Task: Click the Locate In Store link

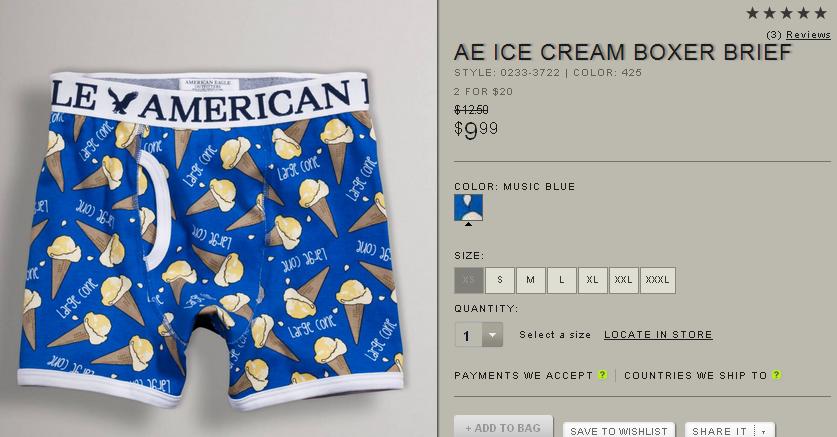Action: pyautogui.click(x=658, y=335)
